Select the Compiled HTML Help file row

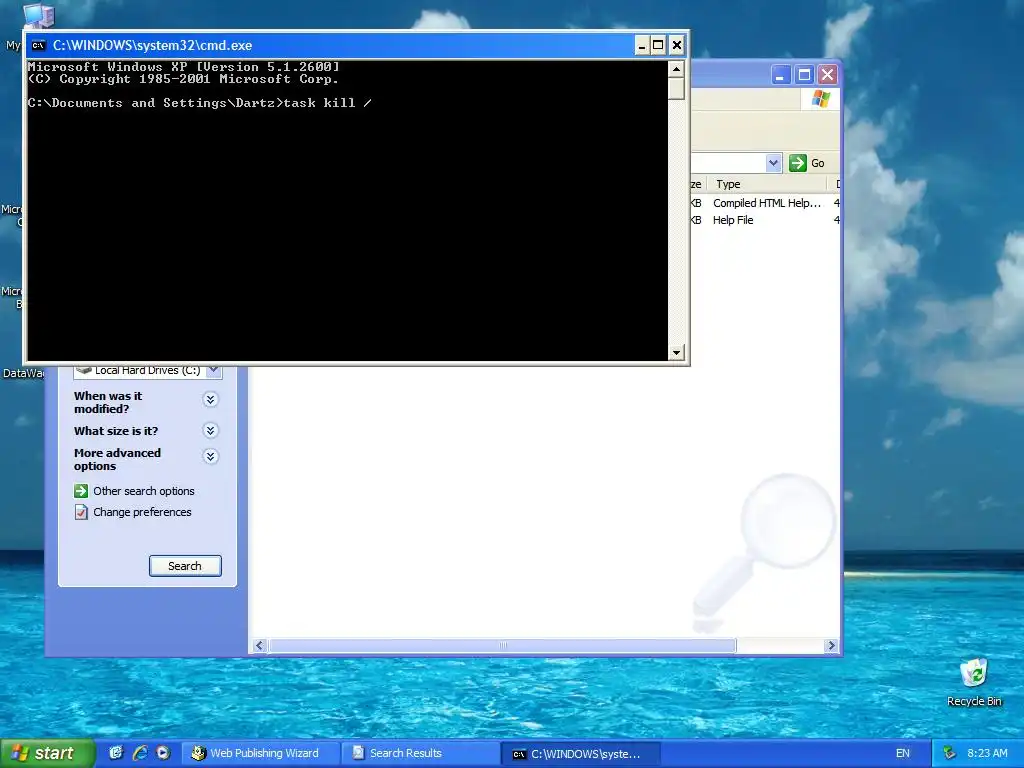[765, 203]
